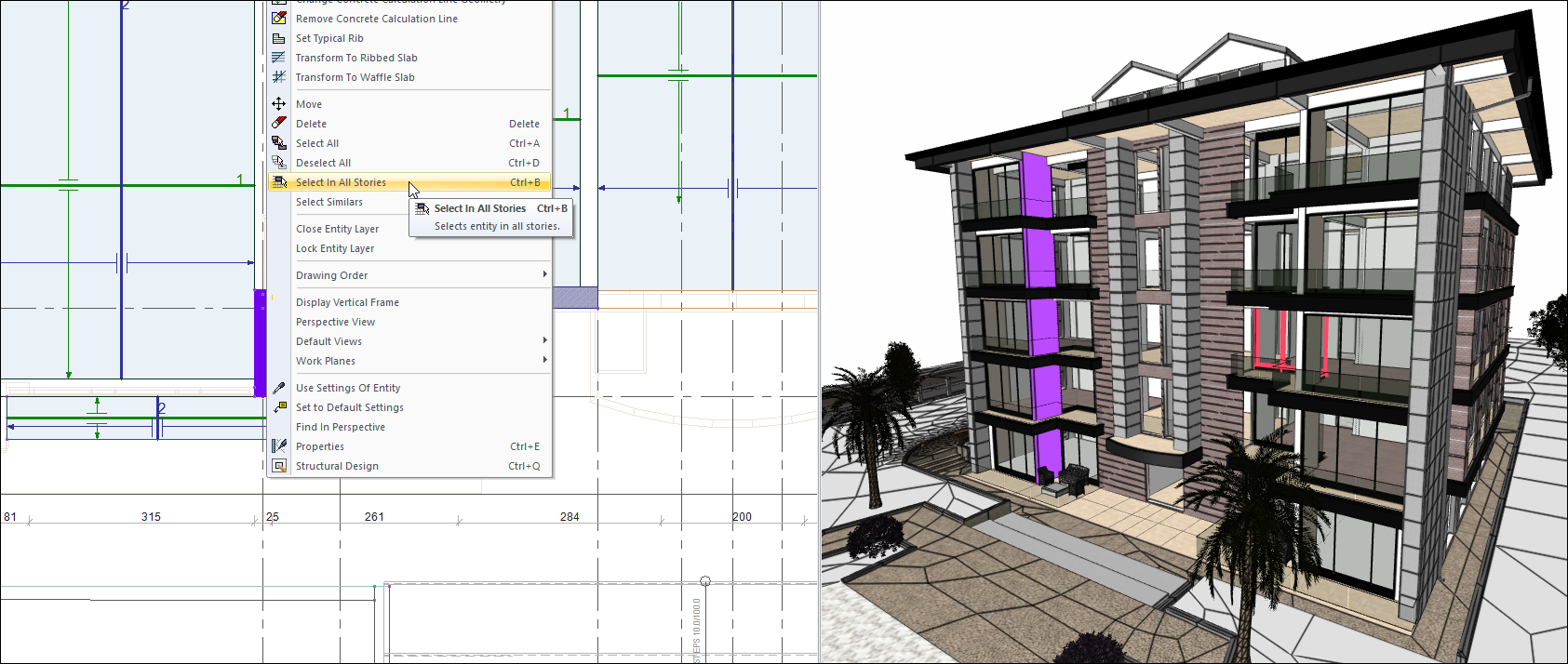Screen dimensions: 1568x664
Task: Choose Select Similars from the menu
Action: (329, 202)
